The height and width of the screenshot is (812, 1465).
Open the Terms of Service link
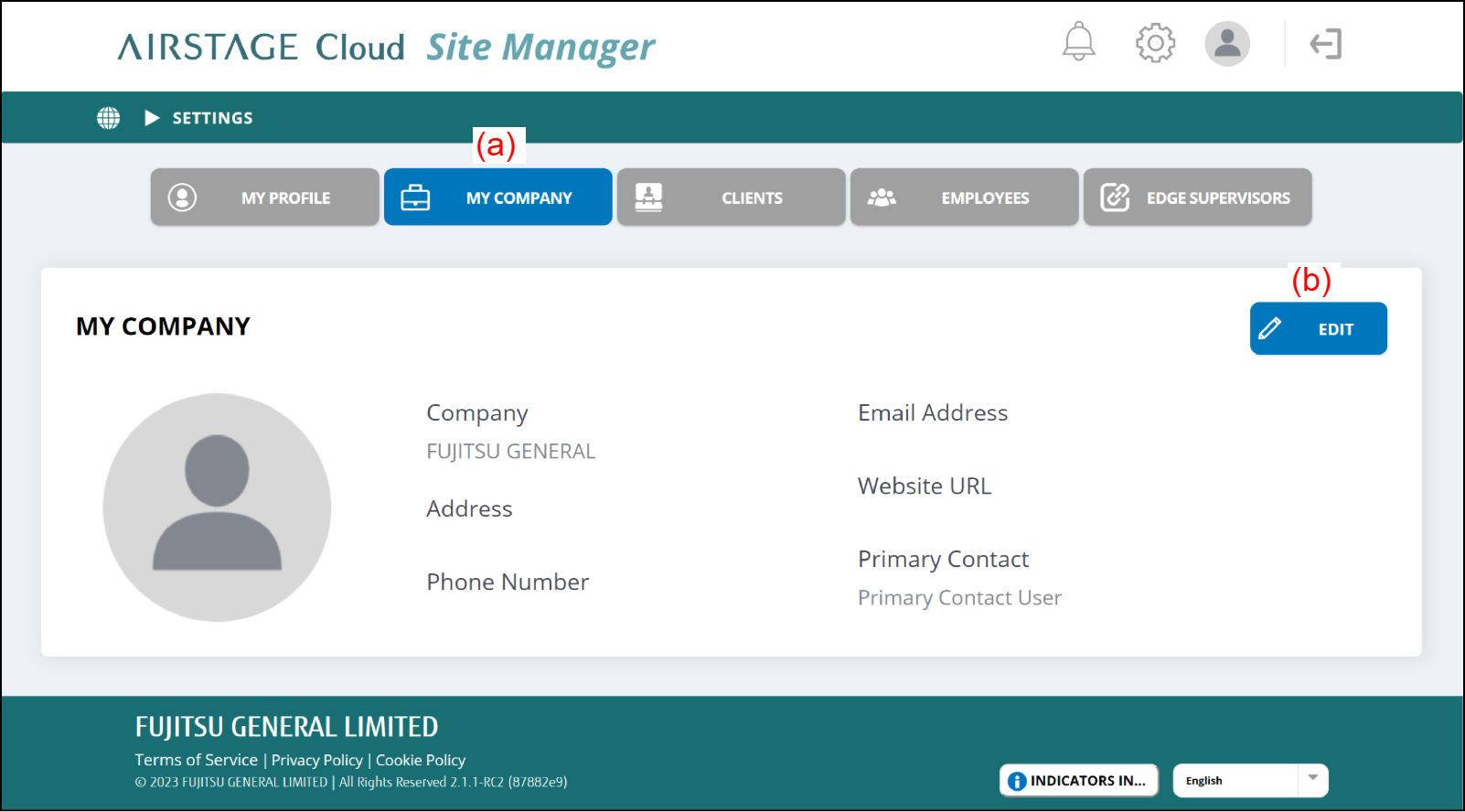click(196, 760)
